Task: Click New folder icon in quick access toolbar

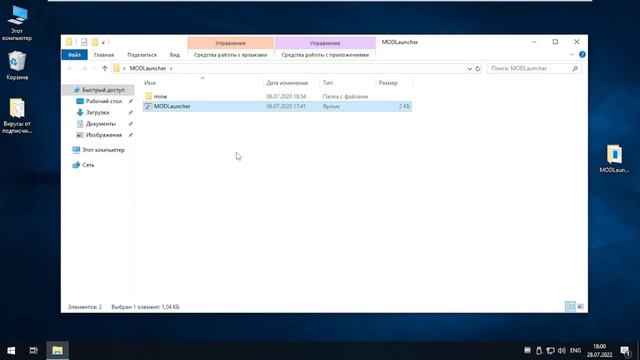Action: pos(95,42)
